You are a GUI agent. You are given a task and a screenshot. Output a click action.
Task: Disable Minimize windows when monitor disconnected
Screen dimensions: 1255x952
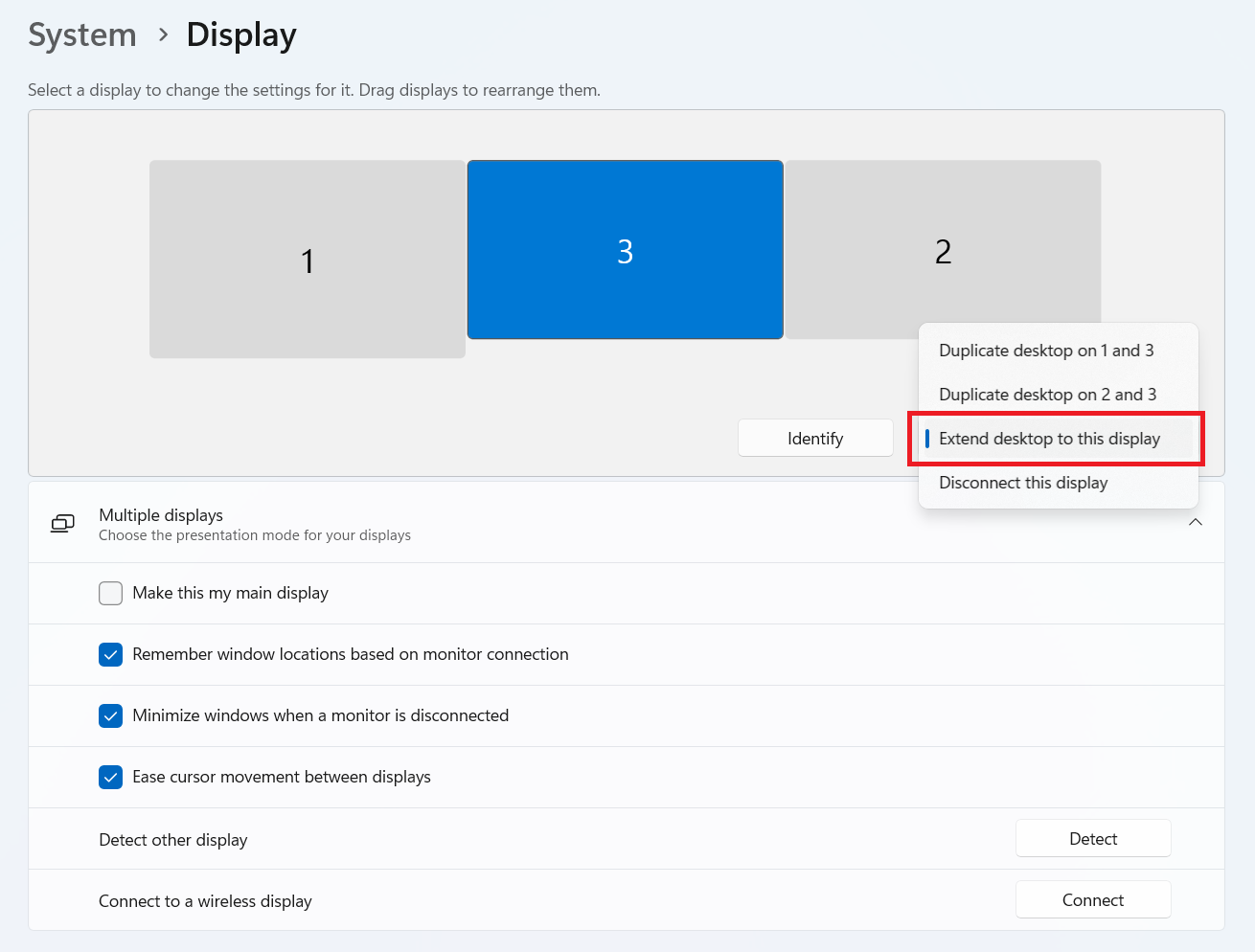(111, 715)
